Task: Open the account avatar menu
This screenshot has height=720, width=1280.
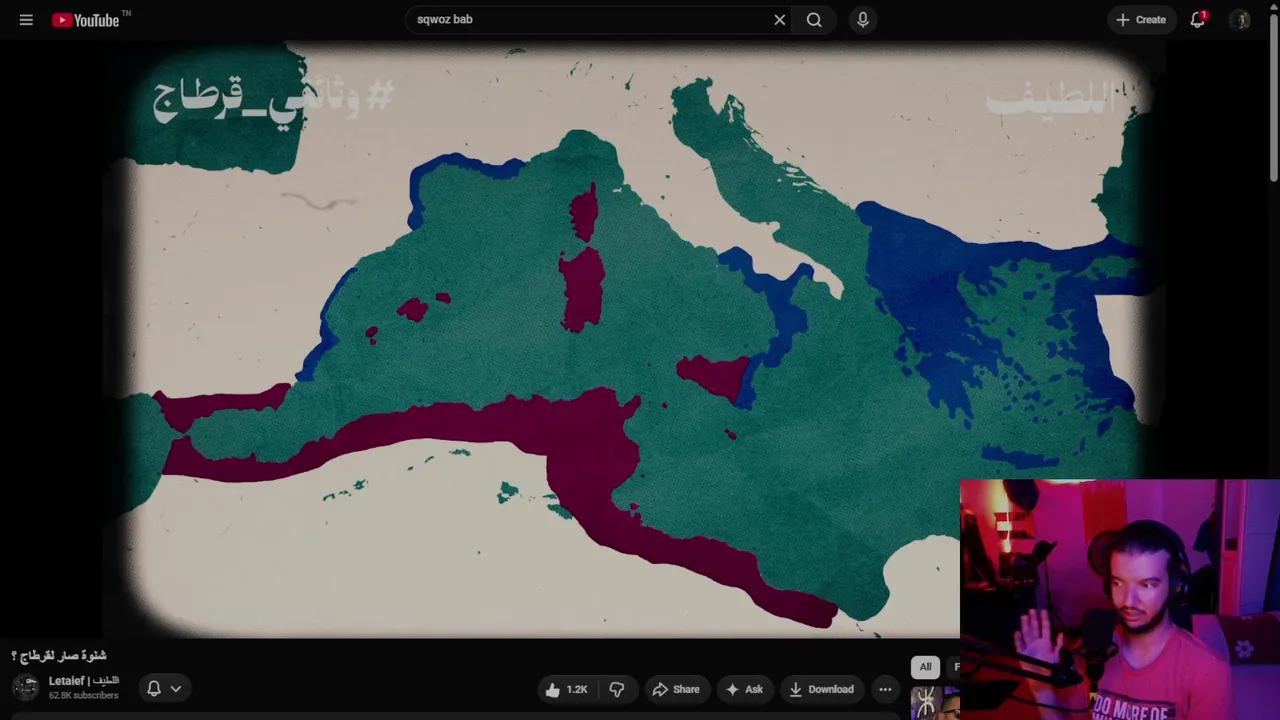Action: pos(1240,19)
